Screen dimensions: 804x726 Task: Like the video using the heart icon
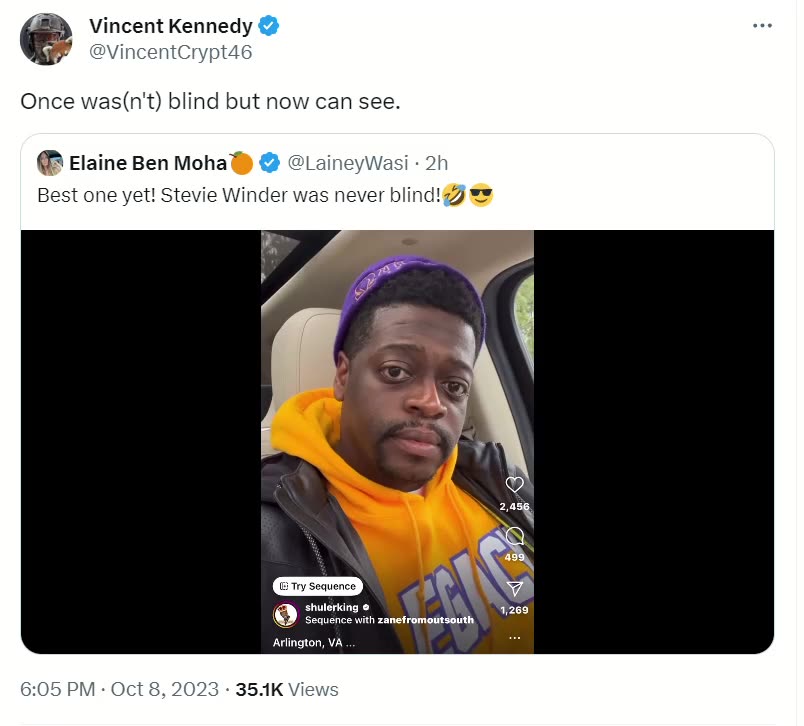[x=515, y=485]
